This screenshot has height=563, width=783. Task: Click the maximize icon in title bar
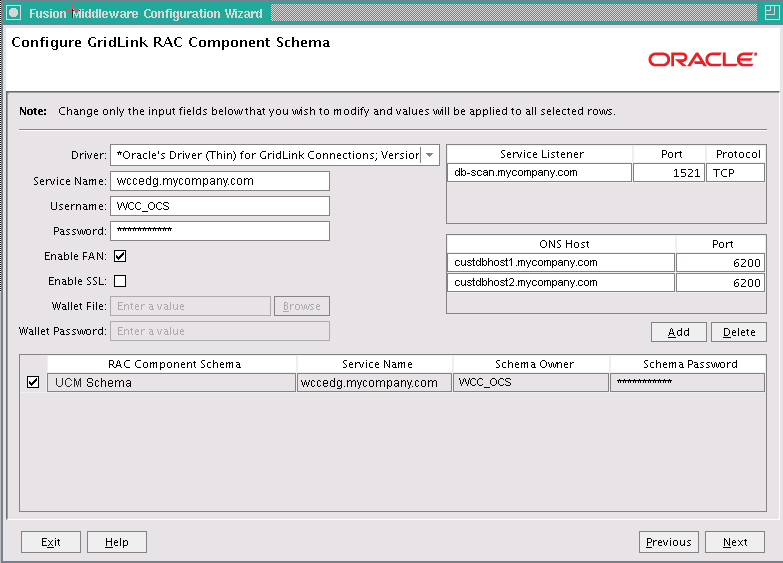(x=772, y=12)
